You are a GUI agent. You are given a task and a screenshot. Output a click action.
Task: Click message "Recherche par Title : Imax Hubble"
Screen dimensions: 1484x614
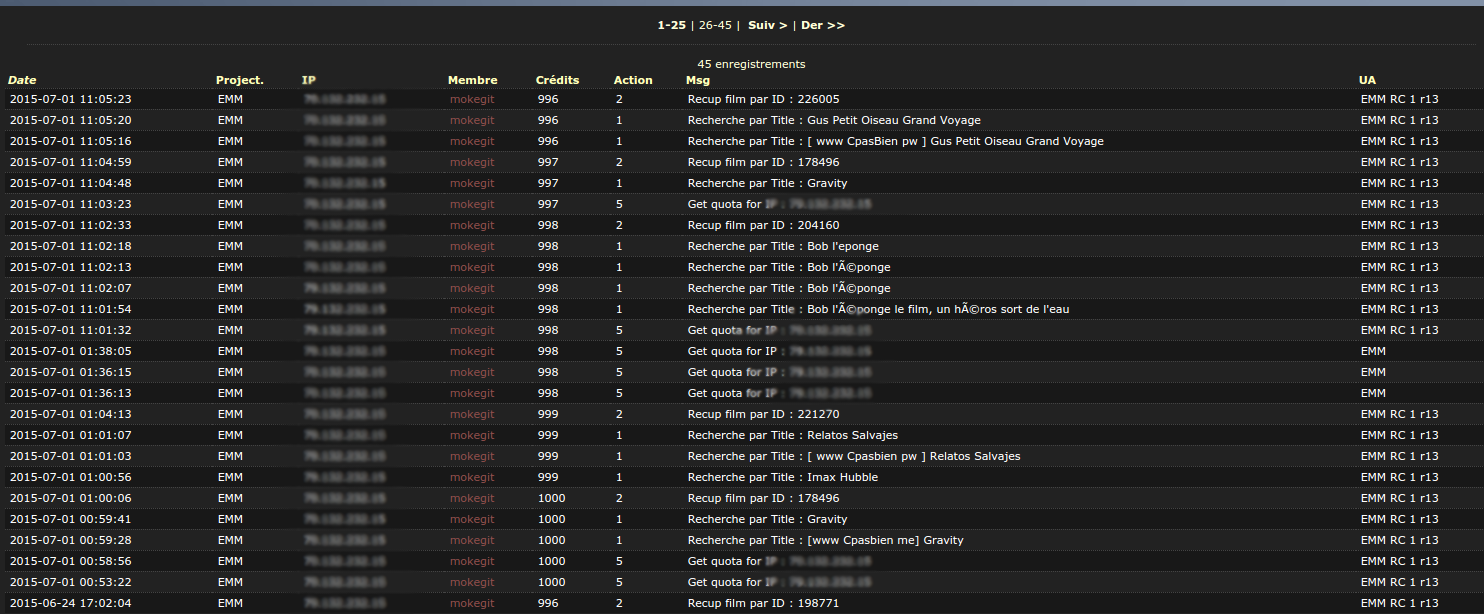[783, 477]
